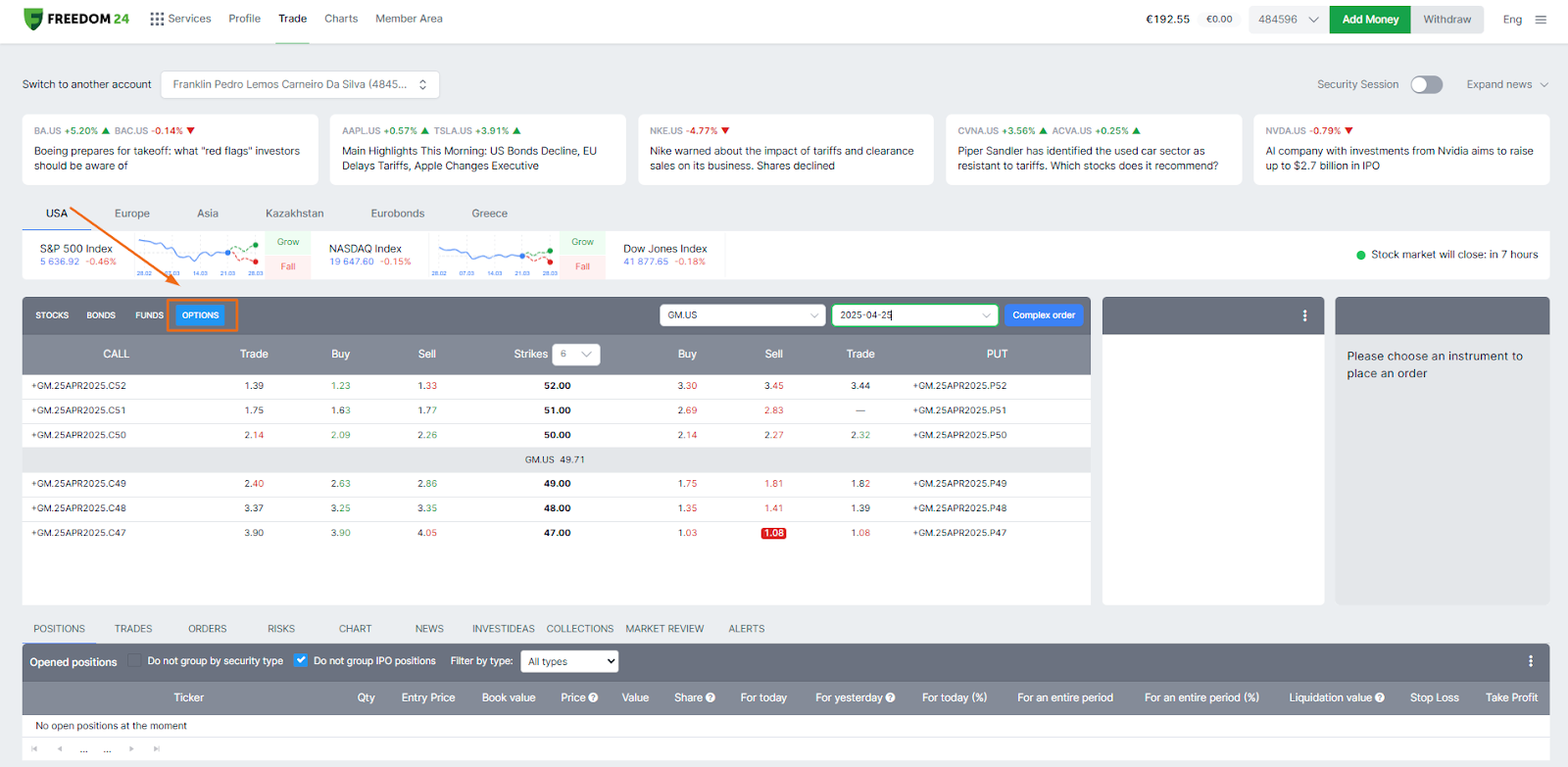This screenshot has height=767, width=1568.
Task: Switch to the Eurobonds tab
Action: (x=398, y=214)
